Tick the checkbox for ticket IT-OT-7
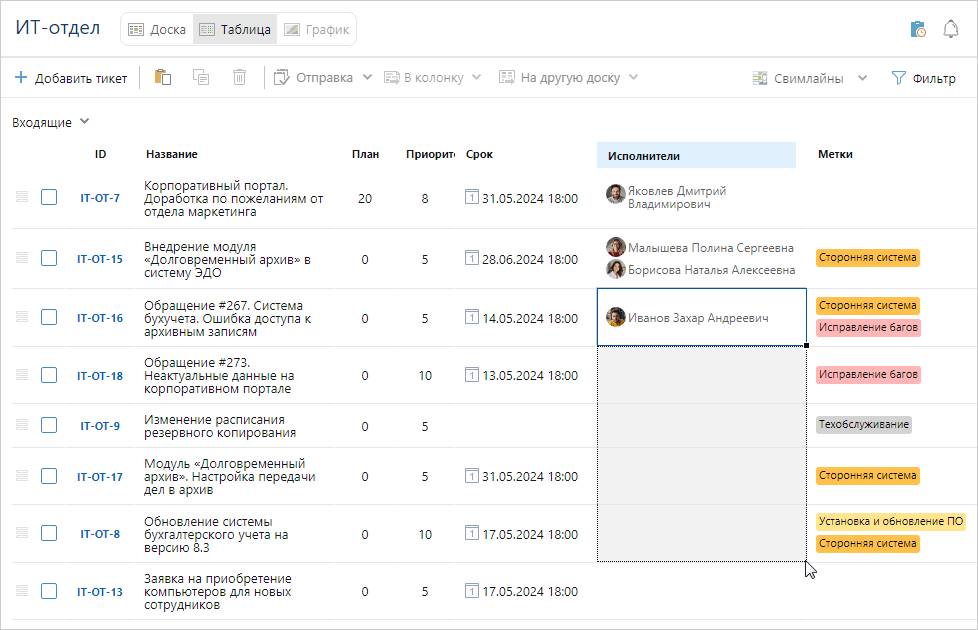The height and width of the screenshot is (630, 978). tap(49, 198)
